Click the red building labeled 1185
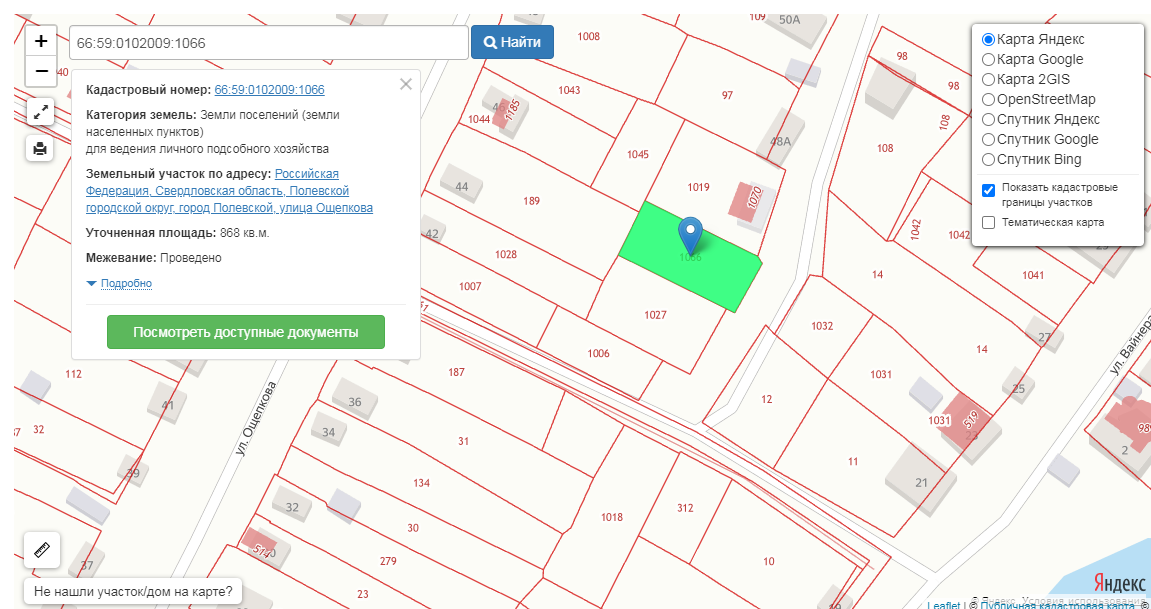 pos(506,113)
